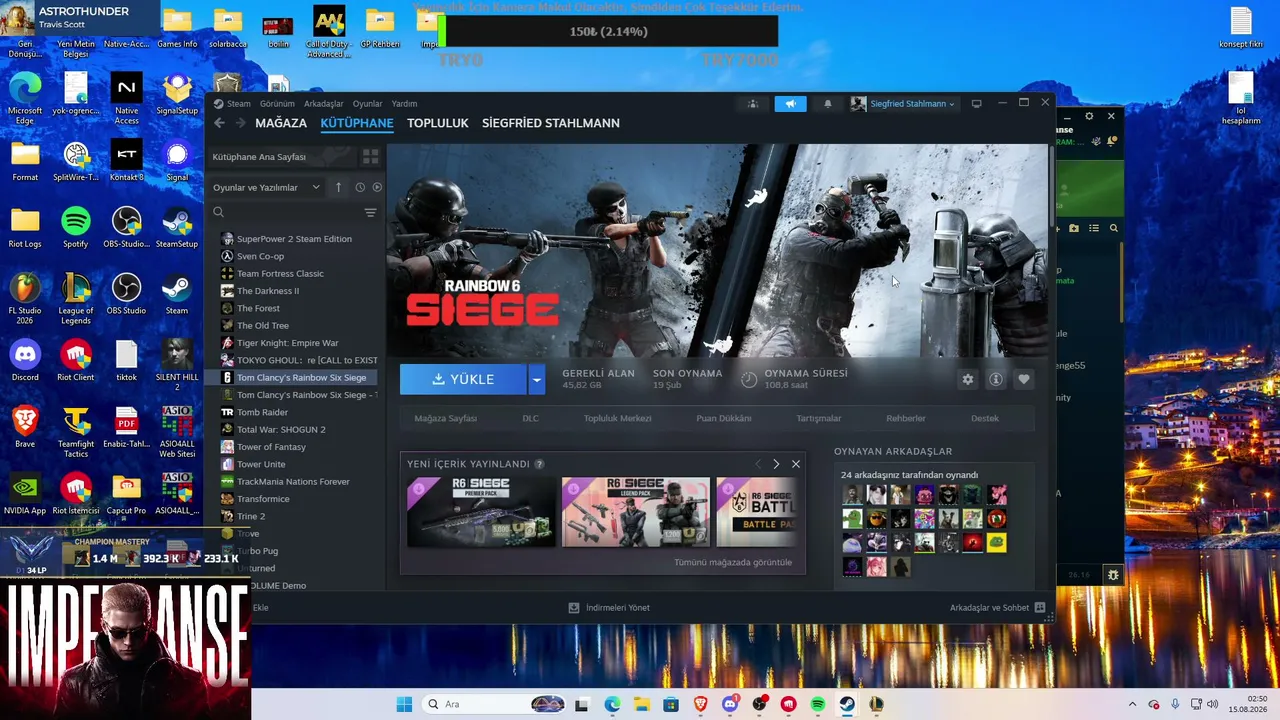Reverse library sort order arrow
Viewport: 1280px width, 720px height.
tap(338, 187)
